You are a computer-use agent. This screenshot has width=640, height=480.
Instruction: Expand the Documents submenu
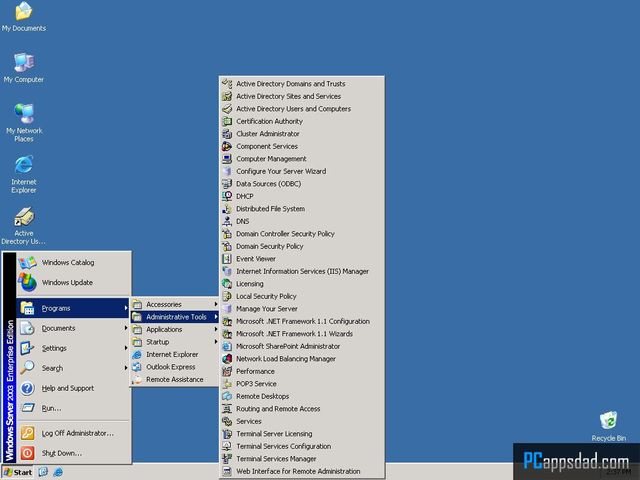73,328
